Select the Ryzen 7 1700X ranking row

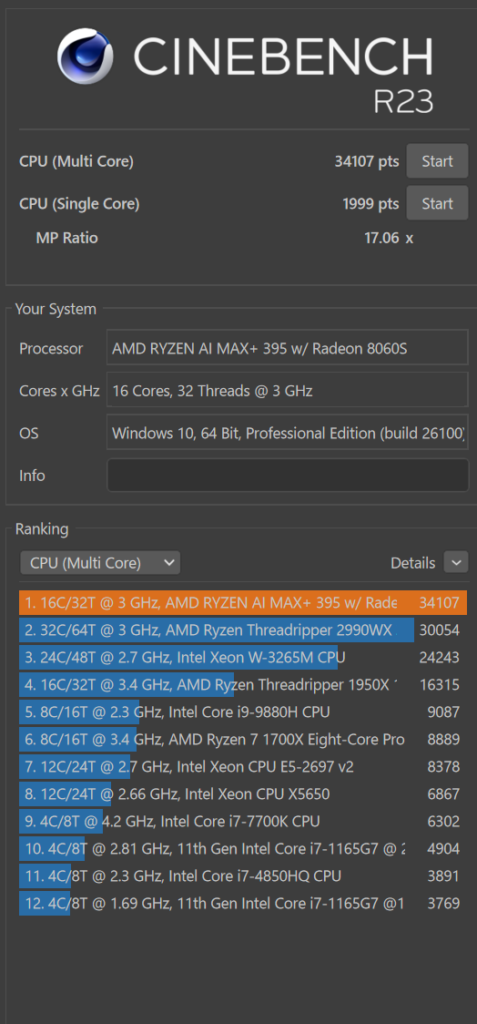(x=243, y=739)
